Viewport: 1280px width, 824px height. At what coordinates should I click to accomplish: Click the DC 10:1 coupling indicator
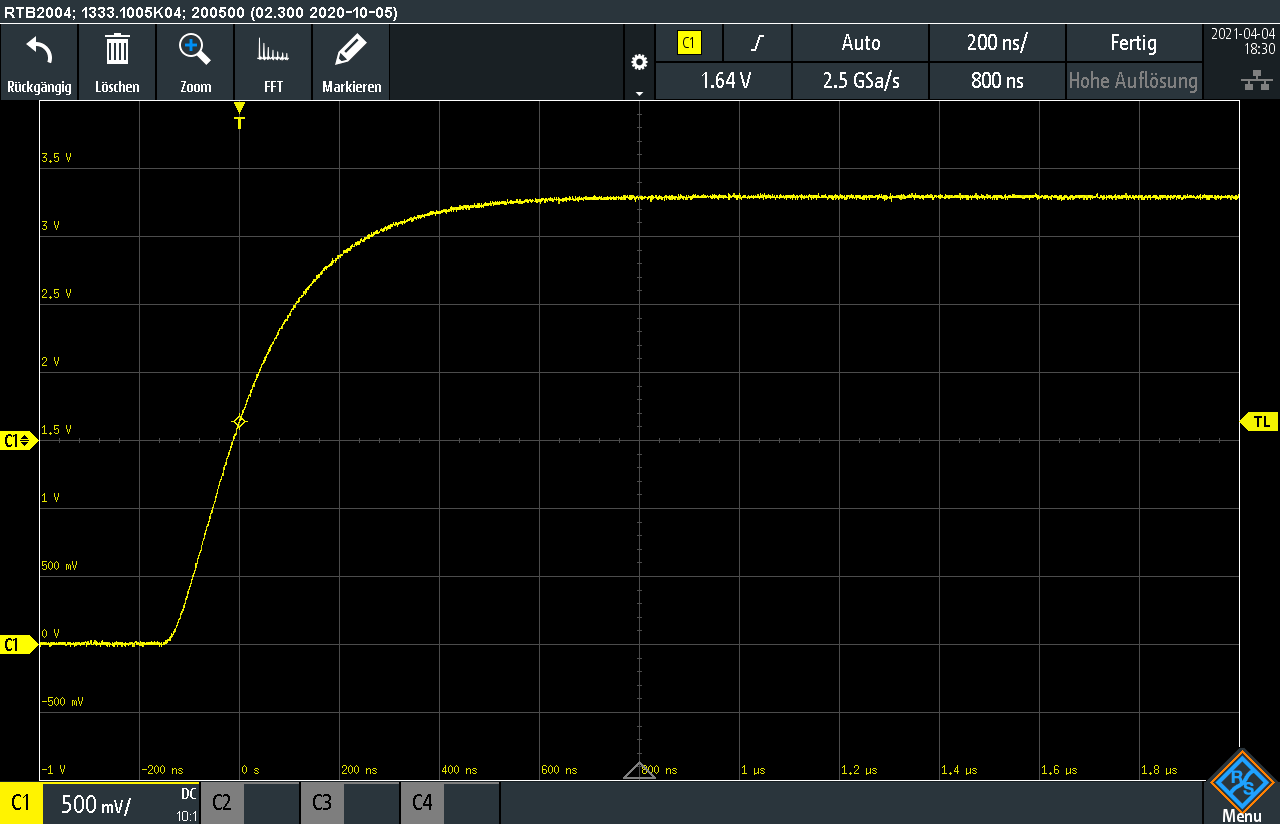point(187,804)
